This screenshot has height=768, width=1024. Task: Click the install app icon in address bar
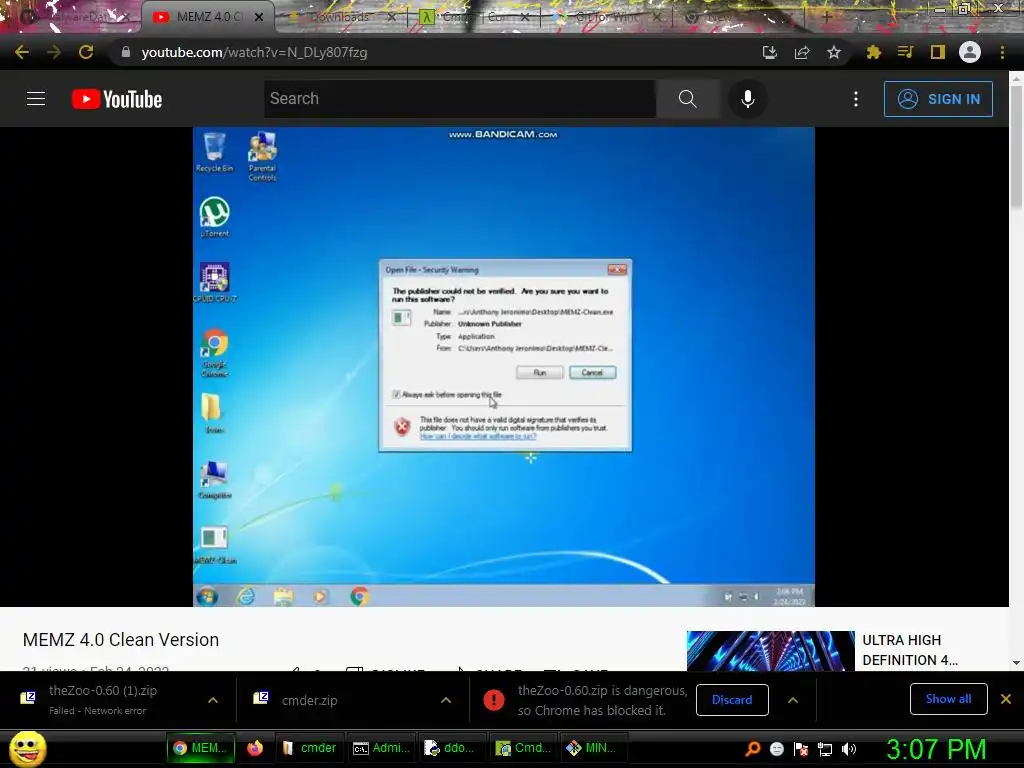pyautogui.click(x=770, y=52)
